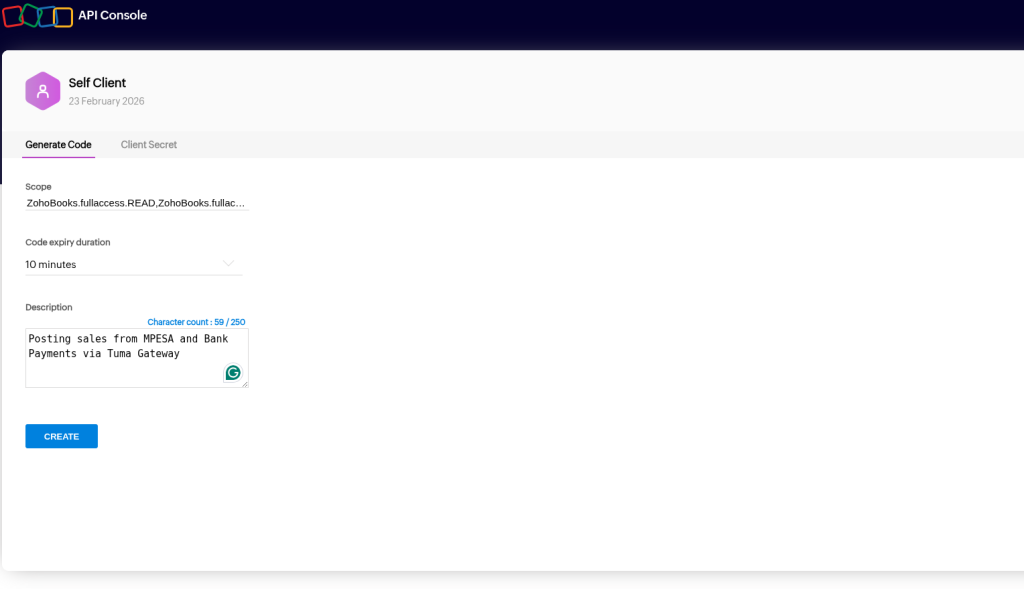Click the date 23 February 2026

[106, 101]
